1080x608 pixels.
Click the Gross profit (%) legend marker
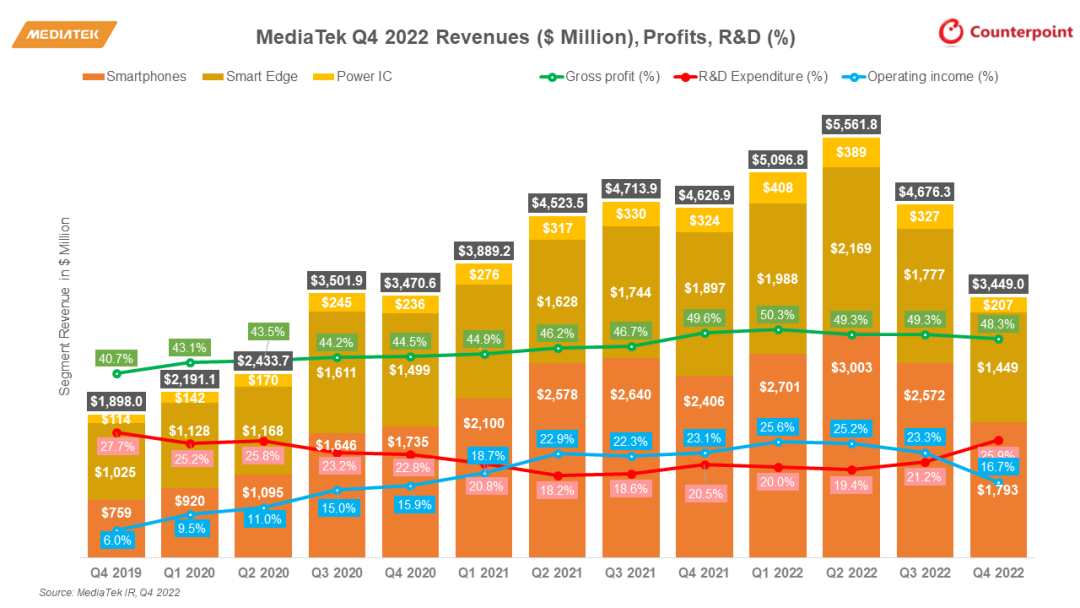(551, 77)
